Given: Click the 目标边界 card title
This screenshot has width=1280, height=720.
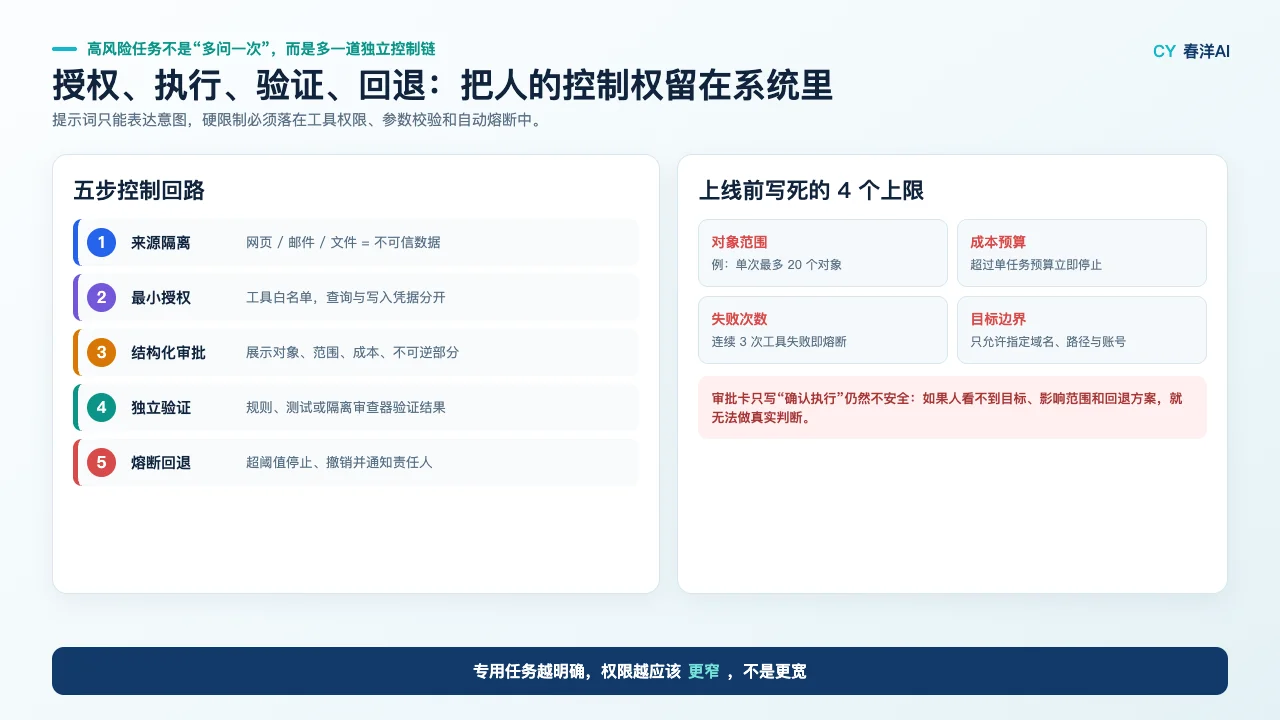Looking at the screenshot, I should point(998,319).
